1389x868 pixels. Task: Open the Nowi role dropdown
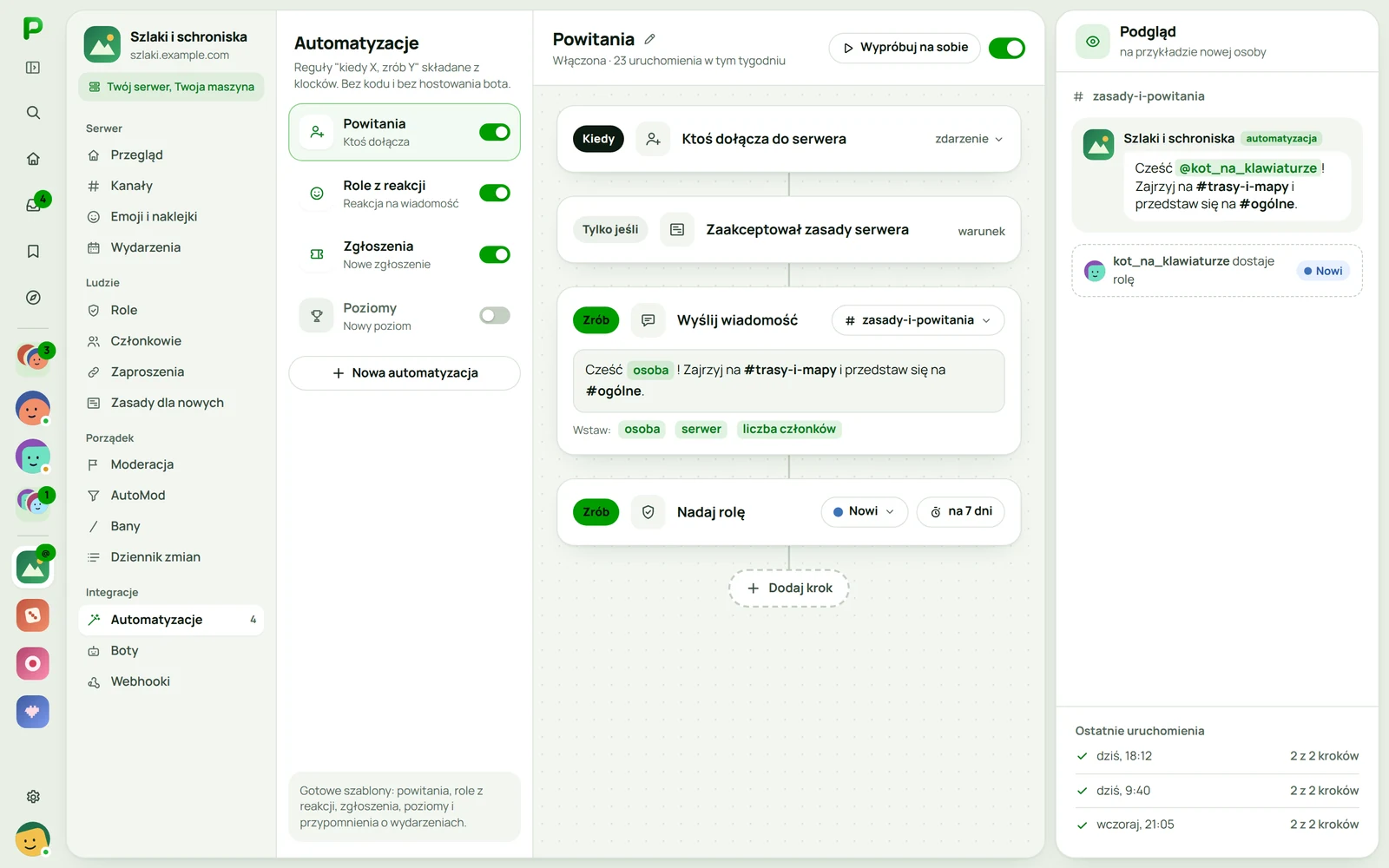click(x=864, y=511)
